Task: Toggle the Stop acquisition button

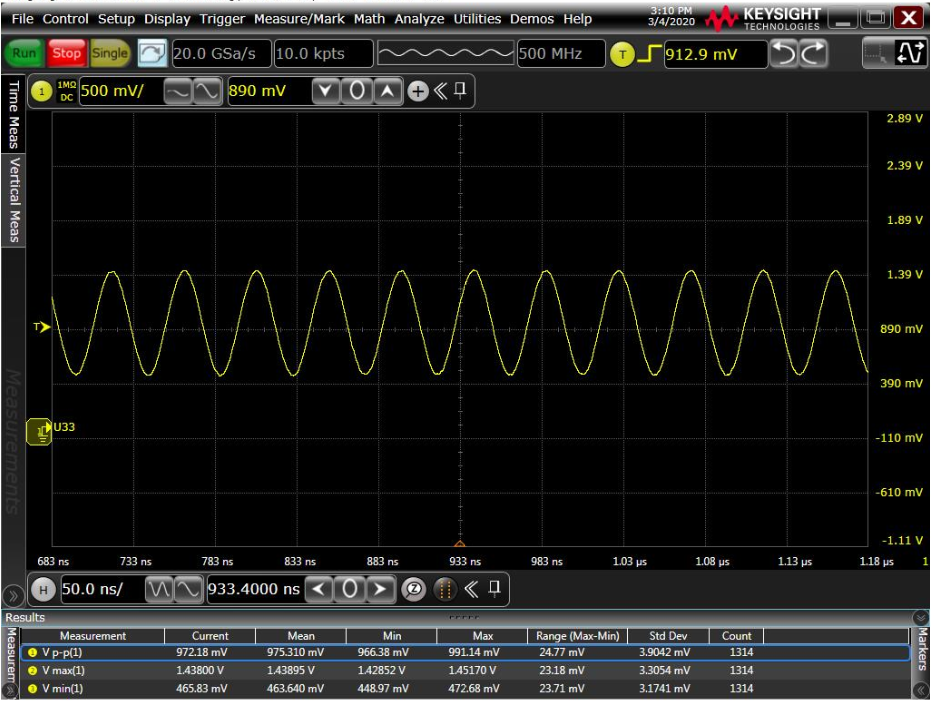Action: pos(67,53)
